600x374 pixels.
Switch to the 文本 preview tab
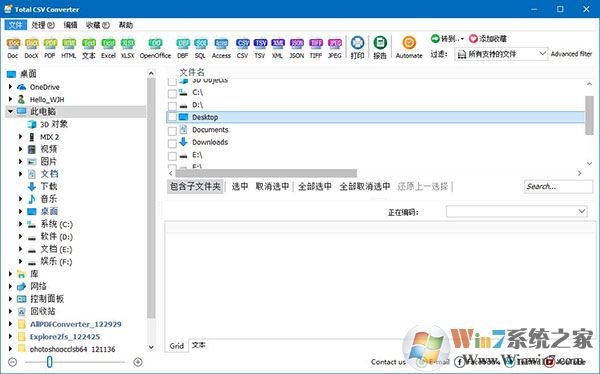(x=199, y=345)
